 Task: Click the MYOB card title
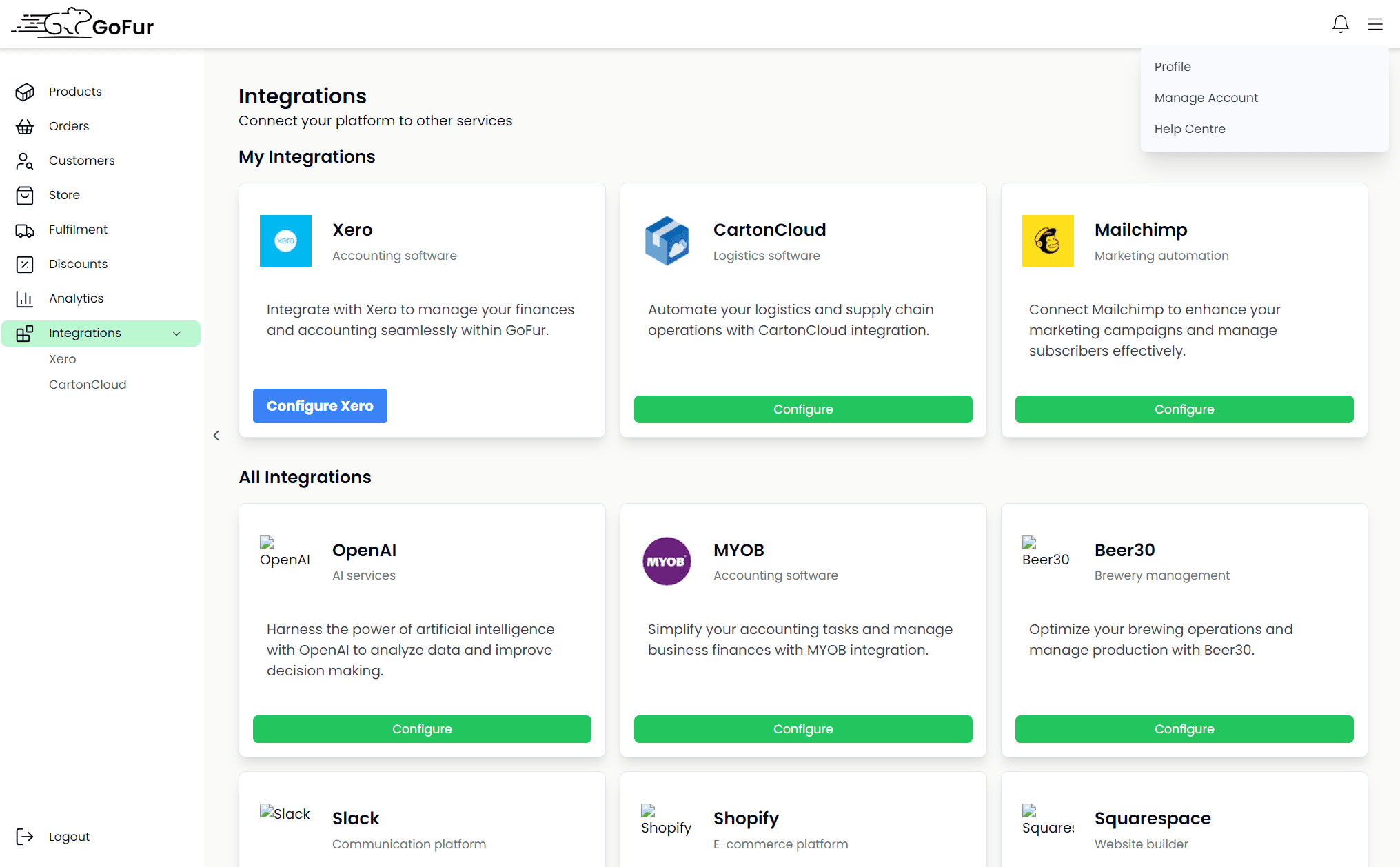pos(739,550)
